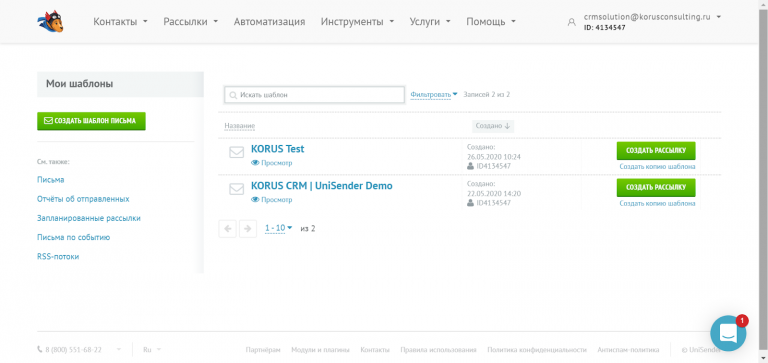Click the eye icon under KORUS Test
Screen dimensions: 768x363
[x=255, y=163]
